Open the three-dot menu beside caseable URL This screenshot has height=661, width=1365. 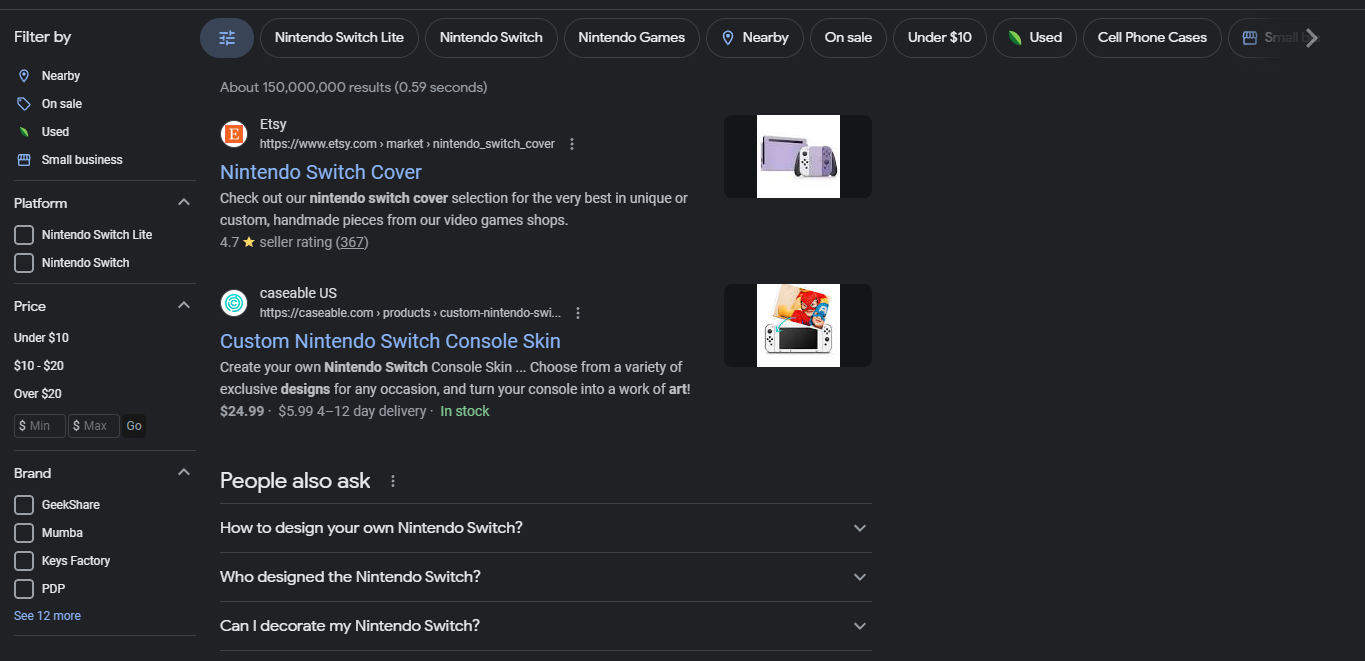578,313
